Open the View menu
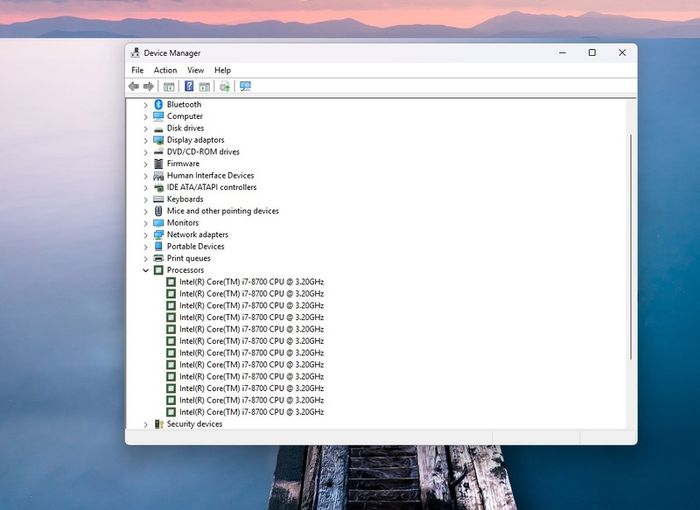 coord(196,70)
